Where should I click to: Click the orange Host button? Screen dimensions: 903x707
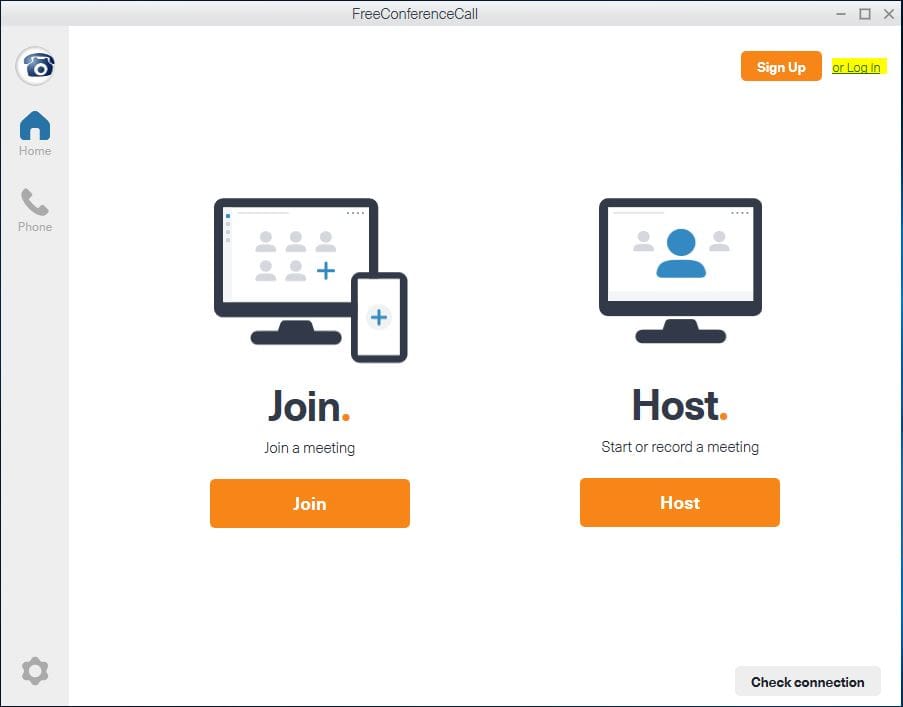pyautogui.click(x=680, y=502)
